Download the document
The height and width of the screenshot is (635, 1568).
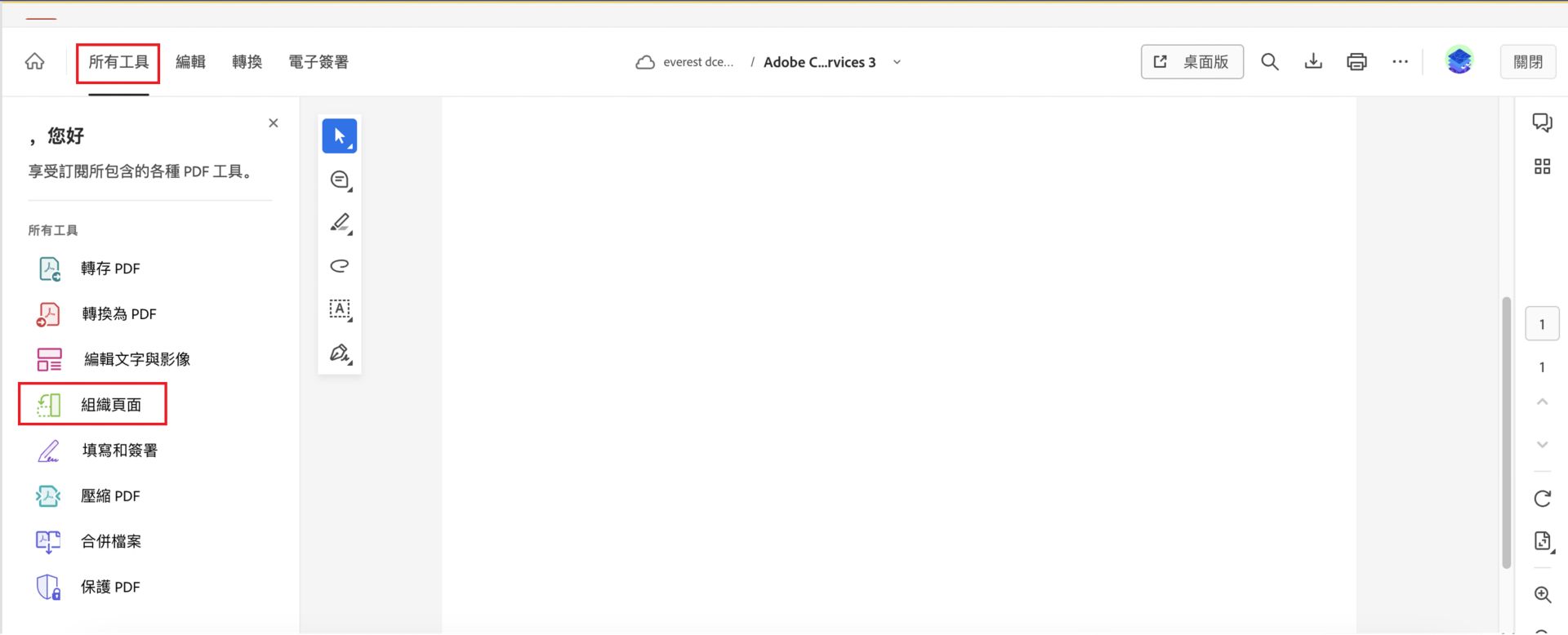pyautogui.click(x=1313, y=62)
